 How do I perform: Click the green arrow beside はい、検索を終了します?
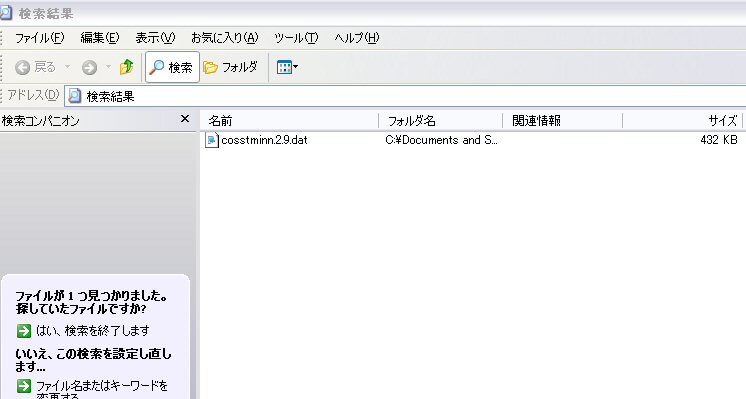click(x=24, y=331)
